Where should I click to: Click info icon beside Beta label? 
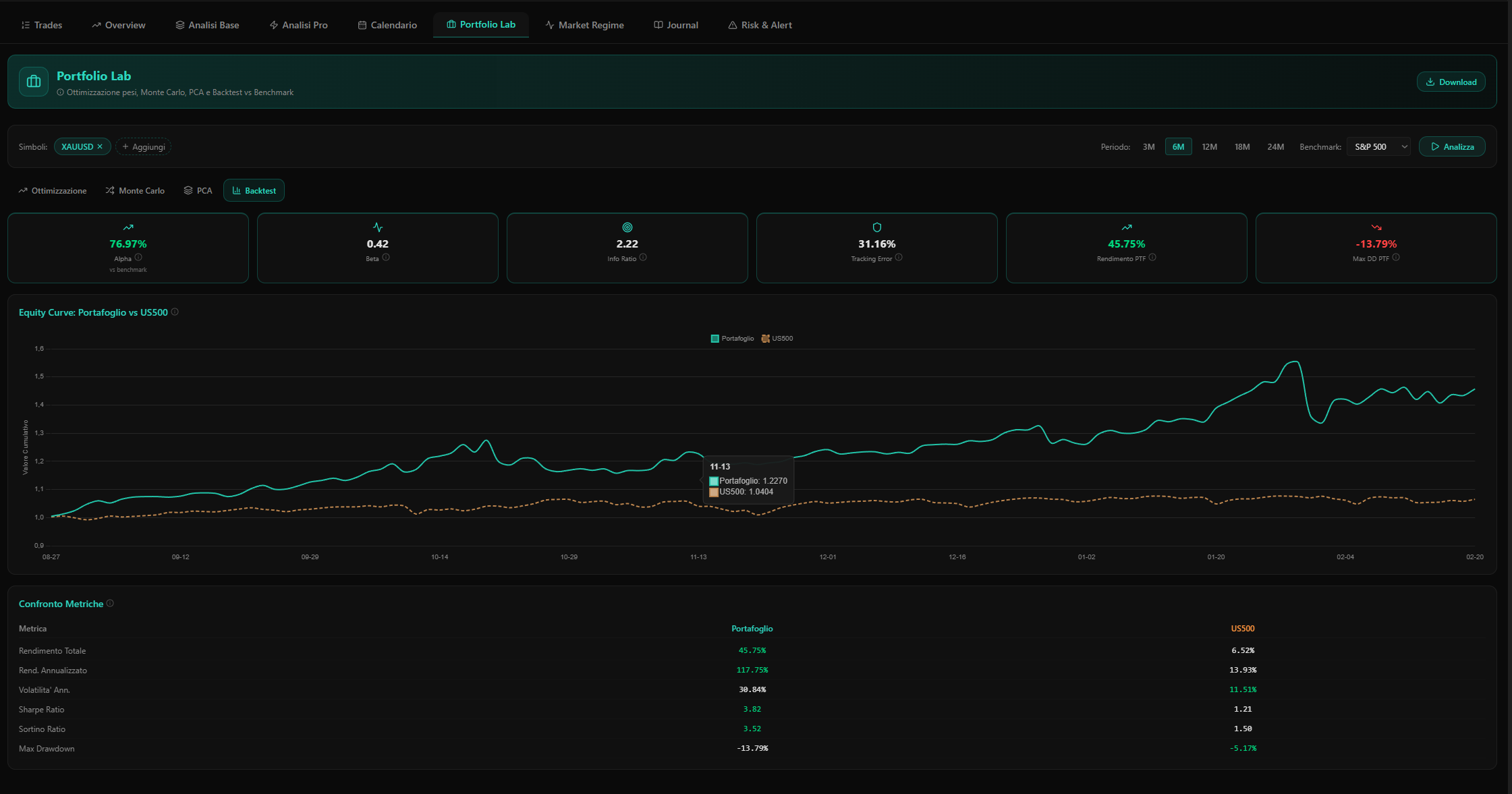[386, 257]
